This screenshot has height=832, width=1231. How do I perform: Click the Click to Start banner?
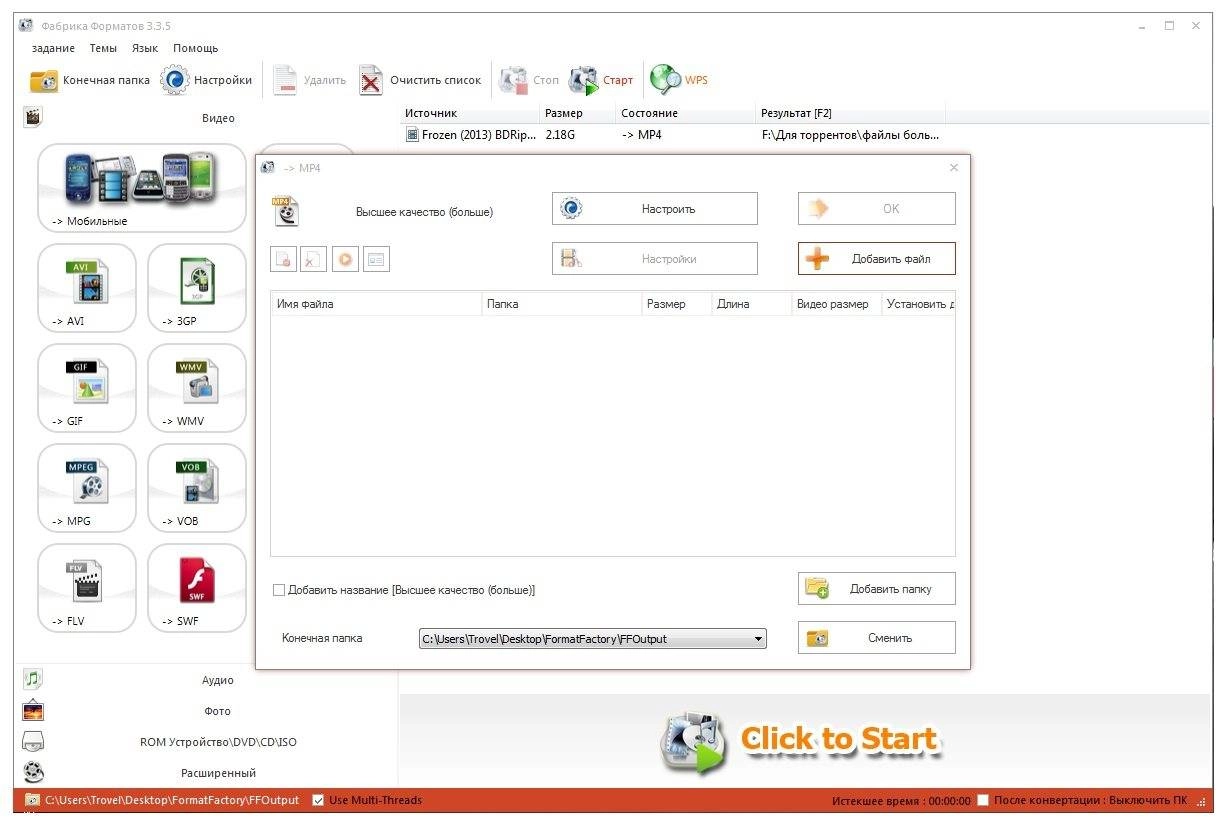coord(801,742)
